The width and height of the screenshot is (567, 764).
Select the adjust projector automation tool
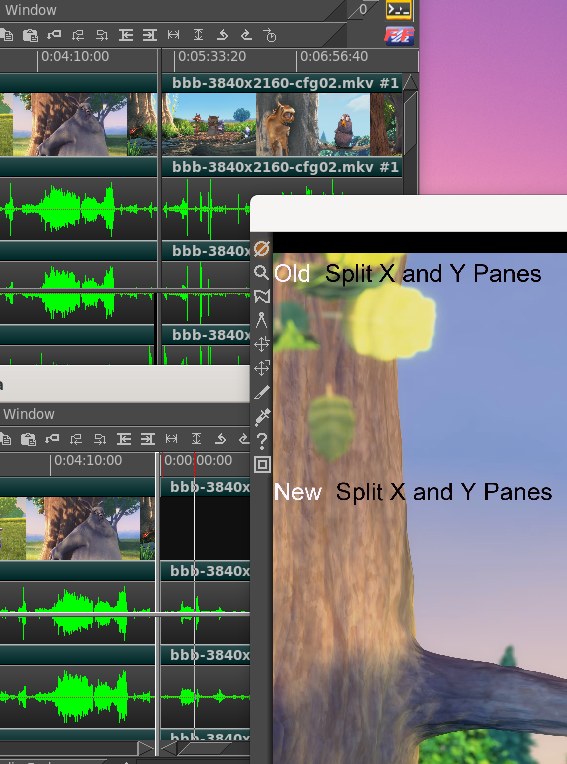pos(262,368)
